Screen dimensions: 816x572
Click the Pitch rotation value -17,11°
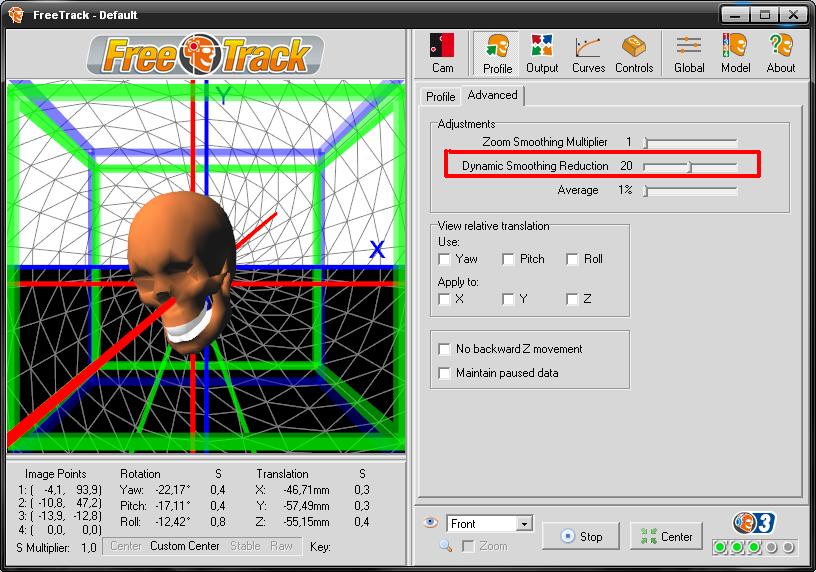point(173,506)
